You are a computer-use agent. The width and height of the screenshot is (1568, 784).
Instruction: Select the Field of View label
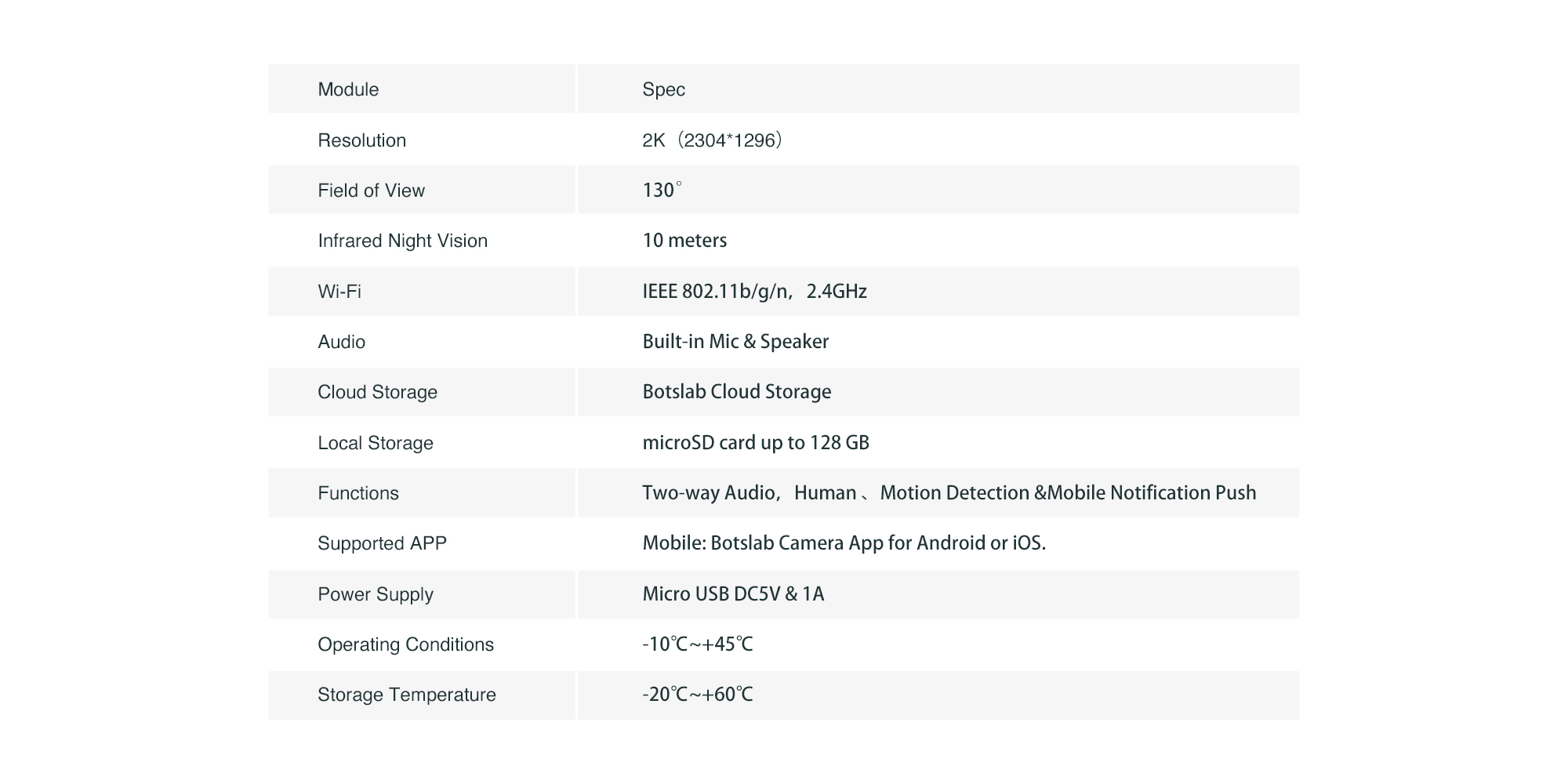point(371,191)
